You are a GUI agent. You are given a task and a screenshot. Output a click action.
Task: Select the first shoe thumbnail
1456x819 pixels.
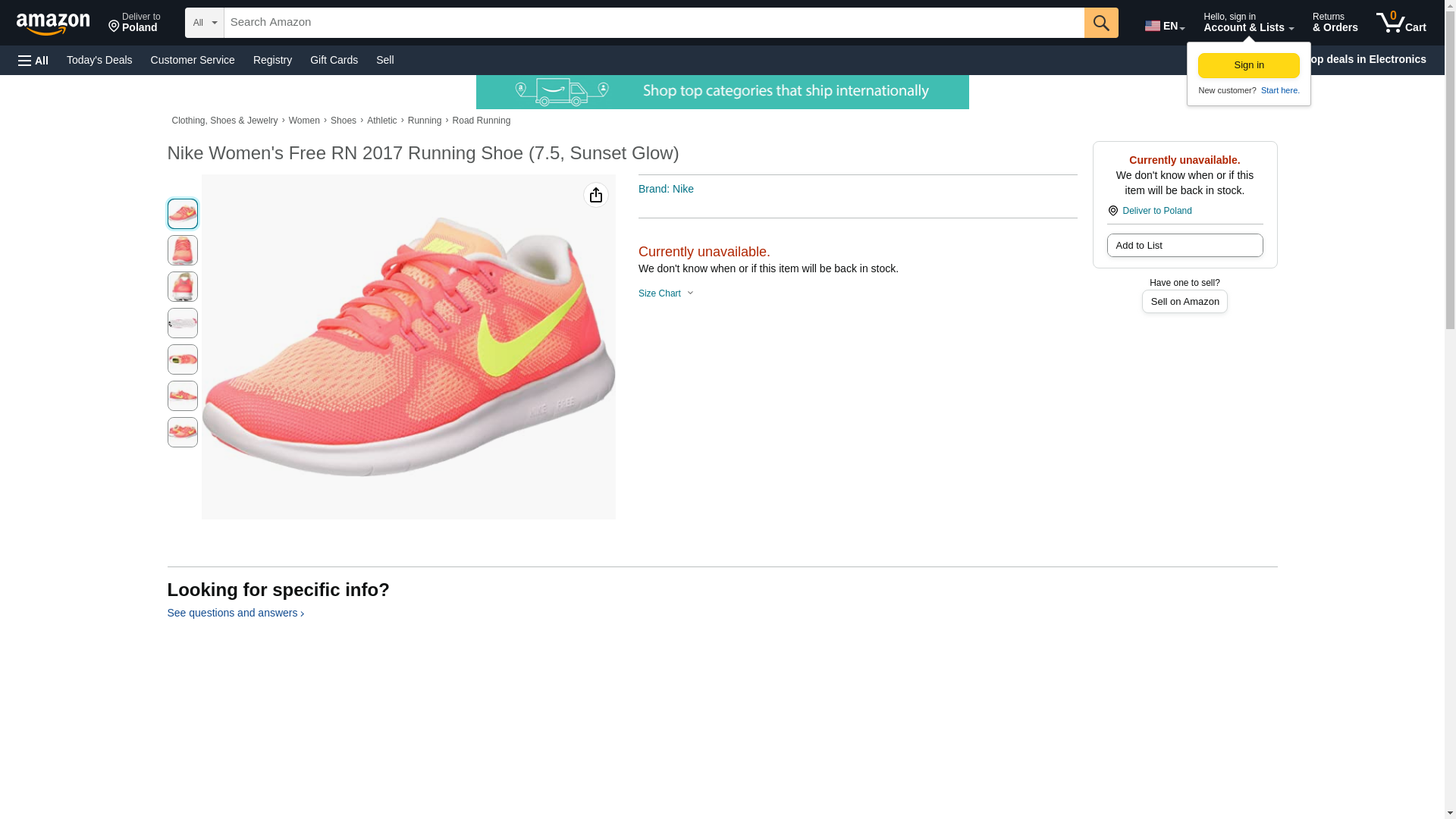[182, 214]
